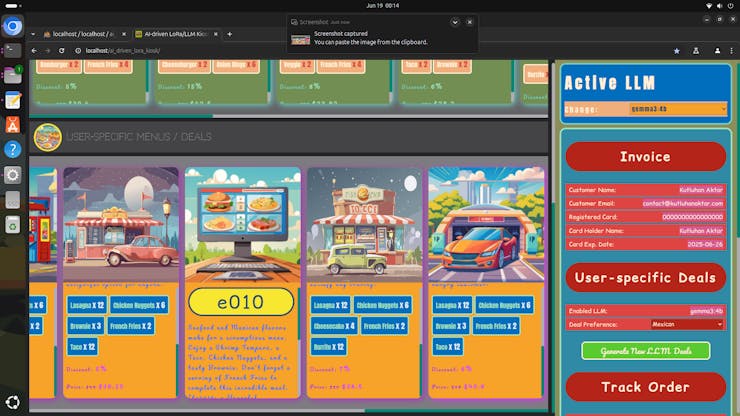The image size is (740, 416).
Task: Open the Text Editor dock icon
Action: (x=13, y=100)
